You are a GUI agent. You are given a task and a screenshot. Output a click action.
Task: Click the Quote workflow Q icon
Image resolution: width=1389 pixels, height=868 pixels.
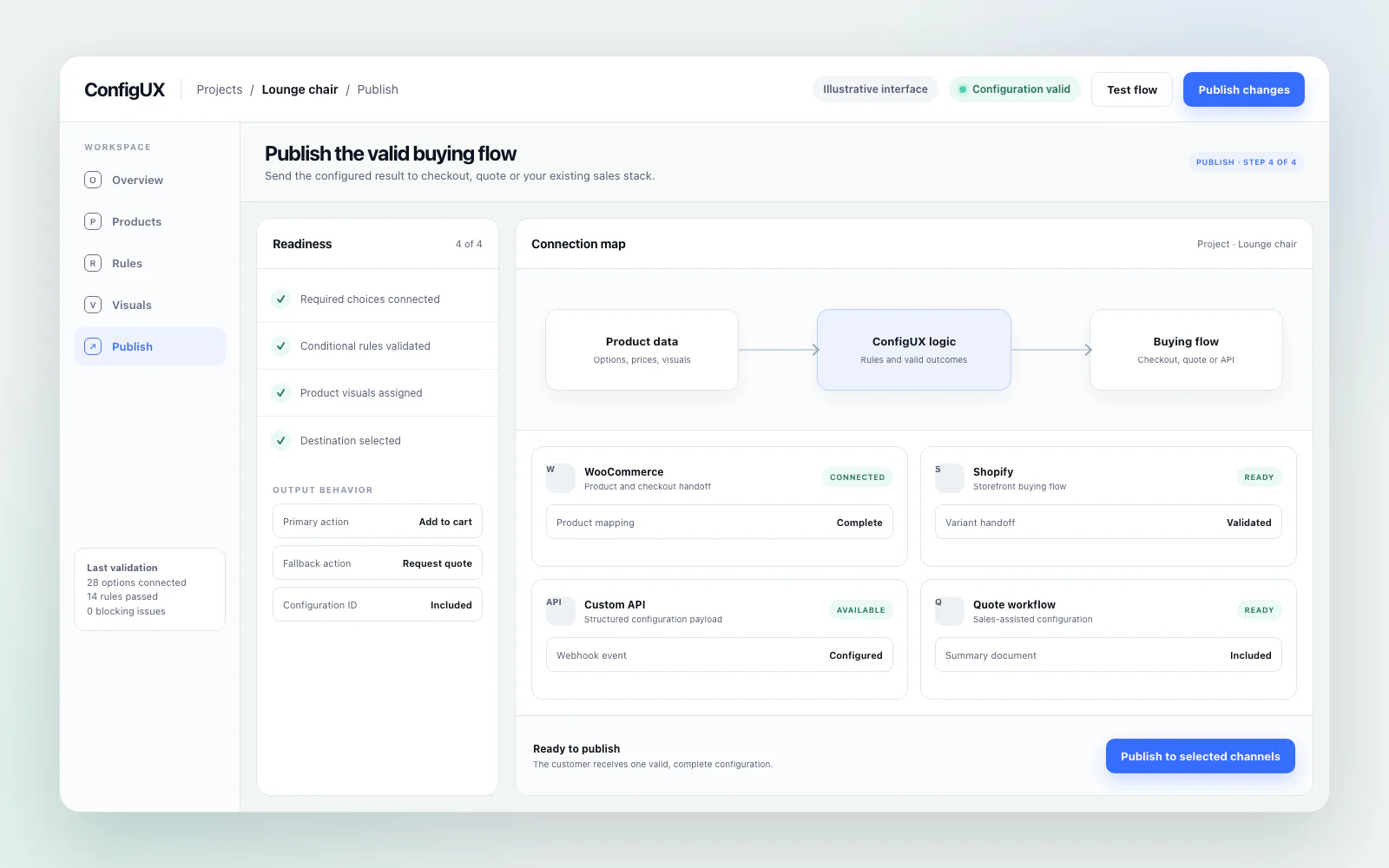(950, 611)
